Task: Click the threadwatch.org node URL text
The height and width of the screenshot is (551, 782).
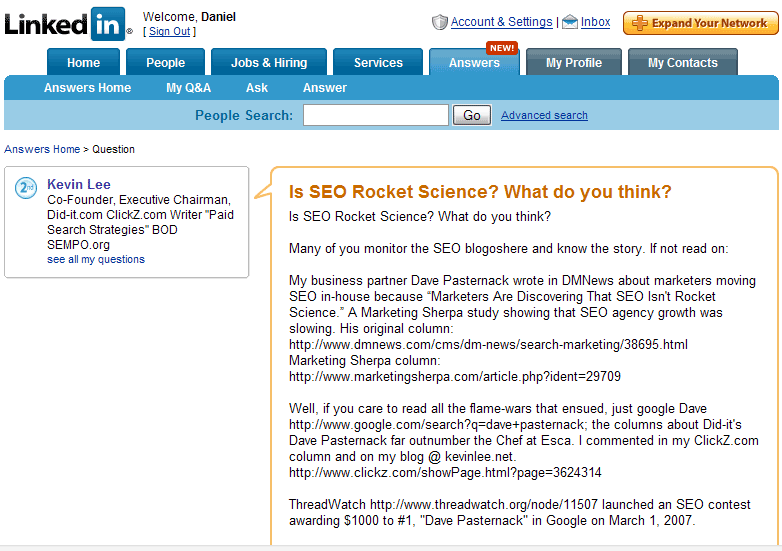Action: coord(484,504)
